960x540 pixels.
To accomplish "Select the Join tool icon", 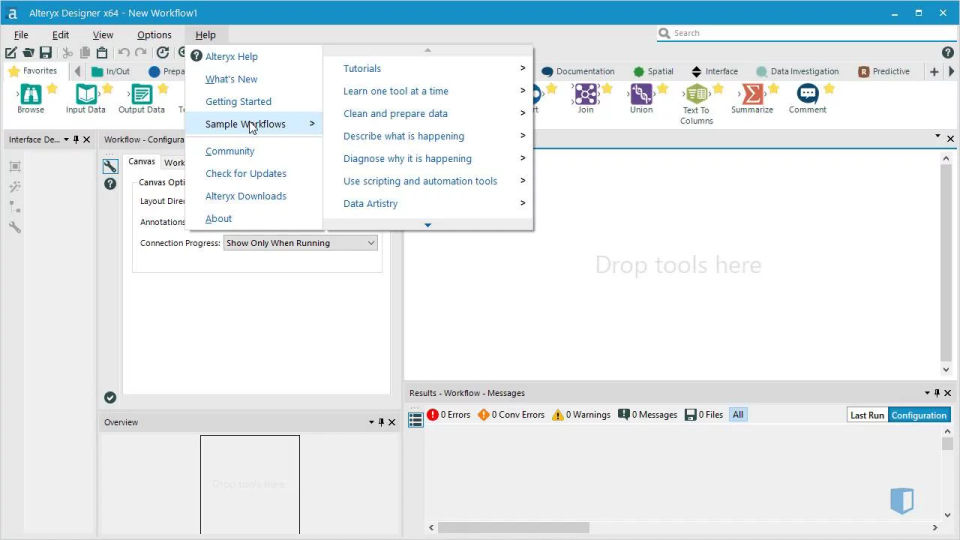I will coord(586,94).
